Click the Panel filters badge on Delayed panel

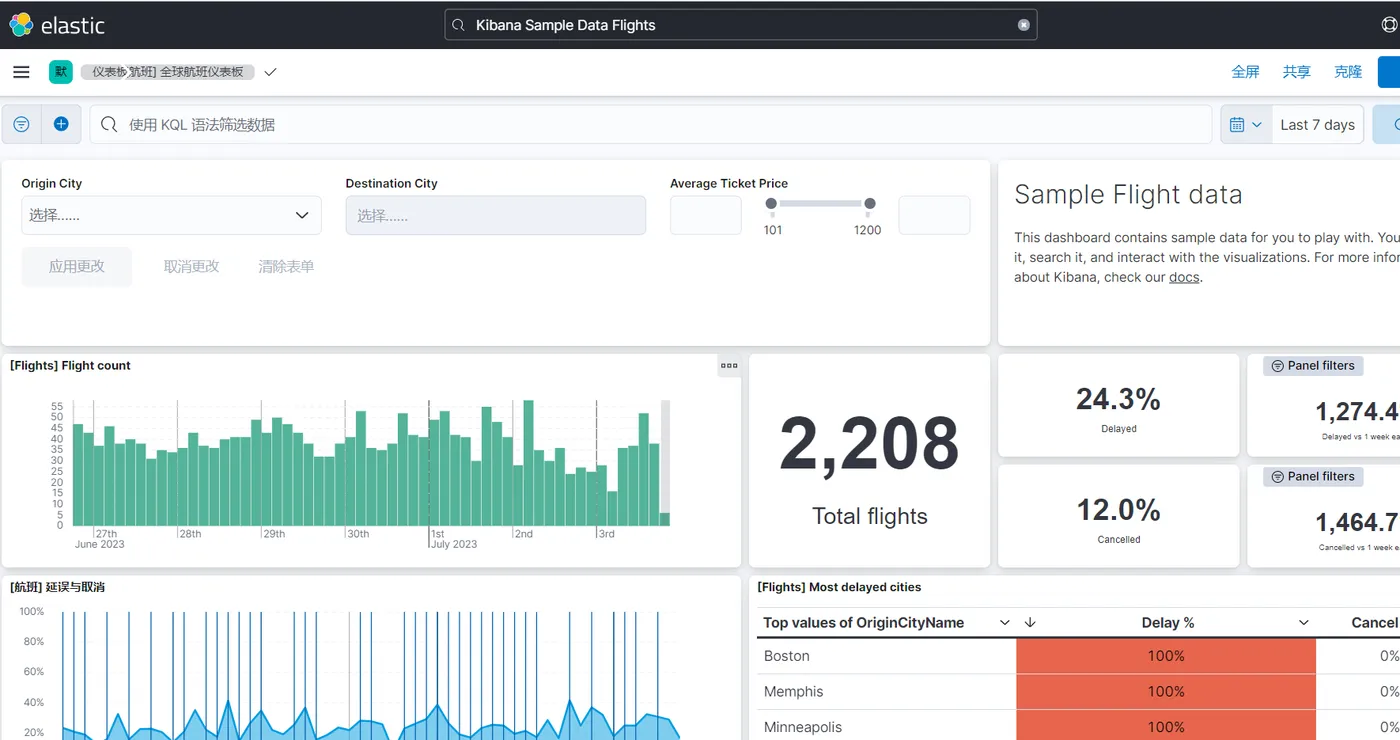point(1313,366)
